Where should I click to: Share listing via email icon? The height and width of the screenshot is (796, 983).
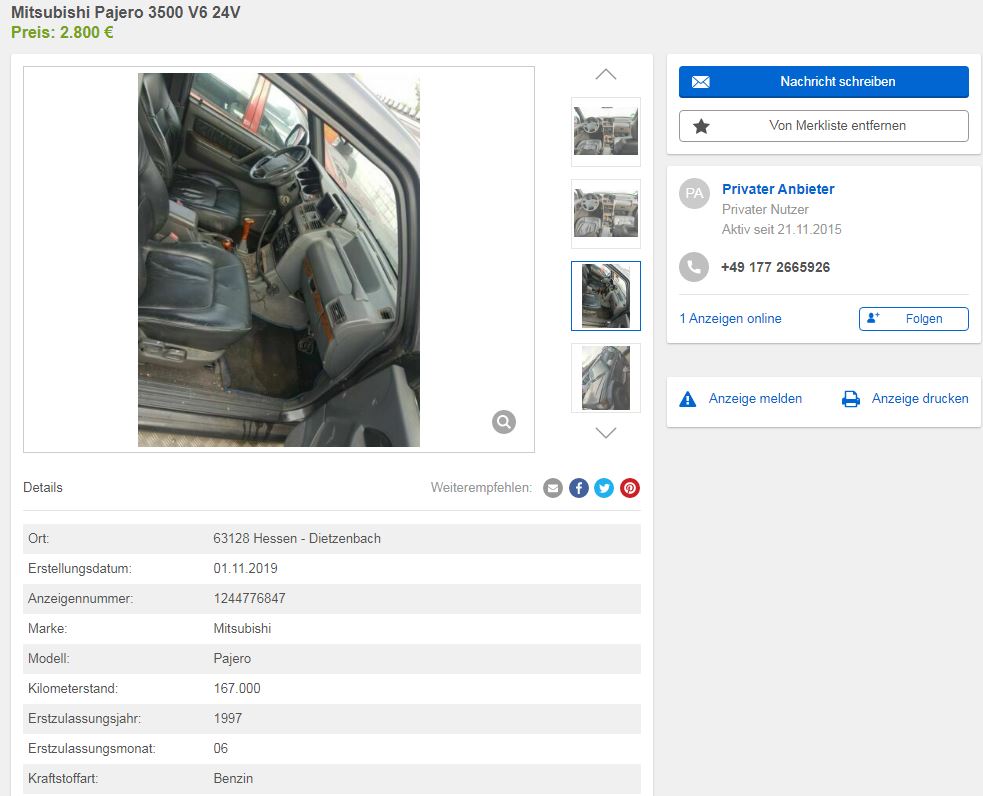coord(553,488)
